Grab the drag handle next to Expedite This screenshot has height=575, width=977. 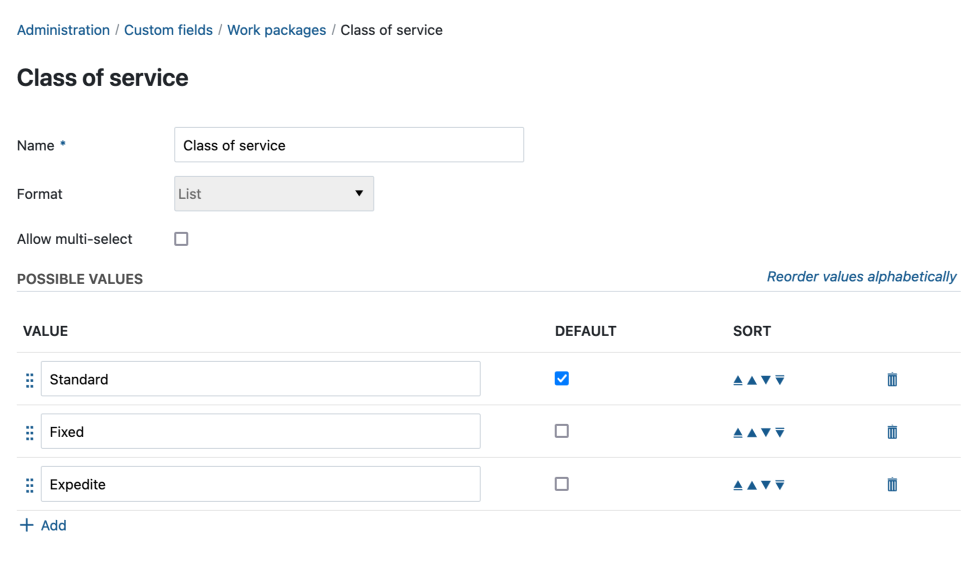(29, 485)
